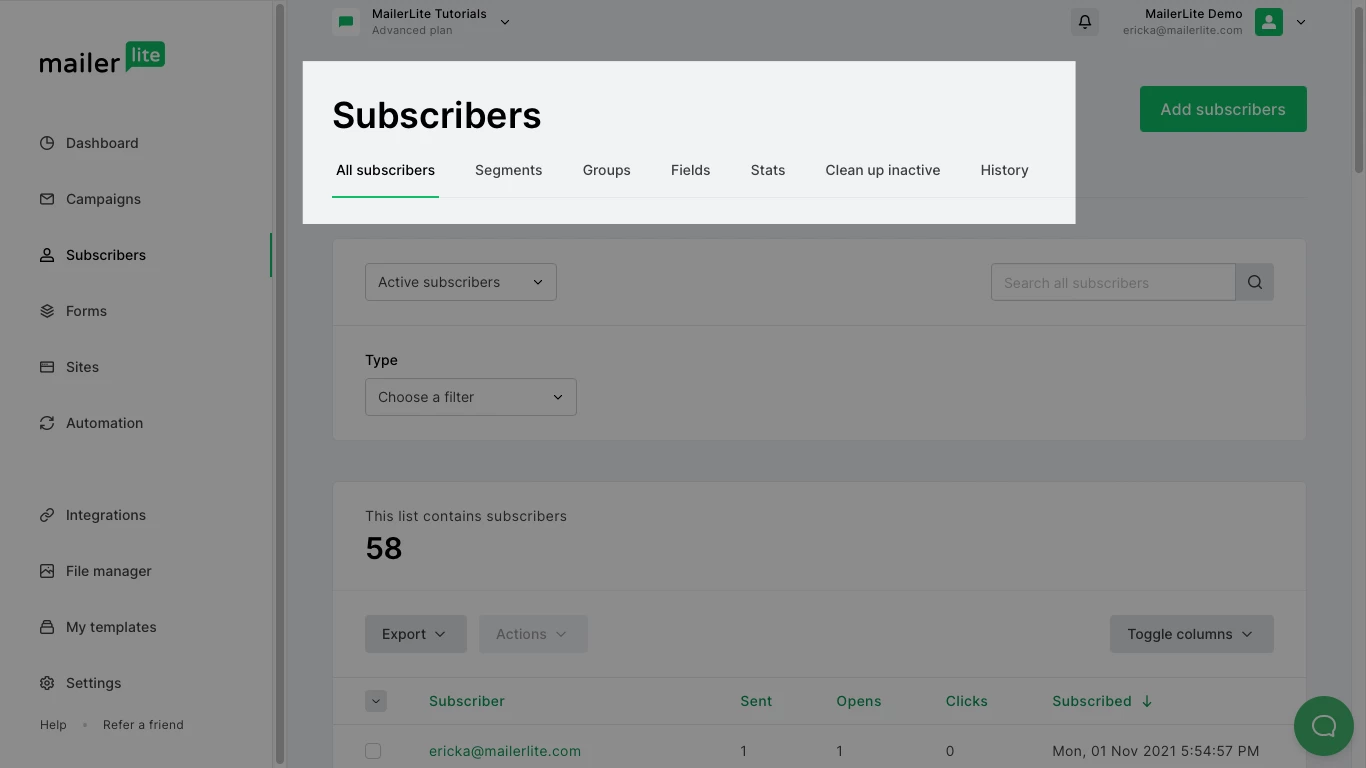Image resolution: width=1366 pixels, height=768 pixels.
Task: Open the select-all checkbox dropdown in table header
Action: point(376,701)
